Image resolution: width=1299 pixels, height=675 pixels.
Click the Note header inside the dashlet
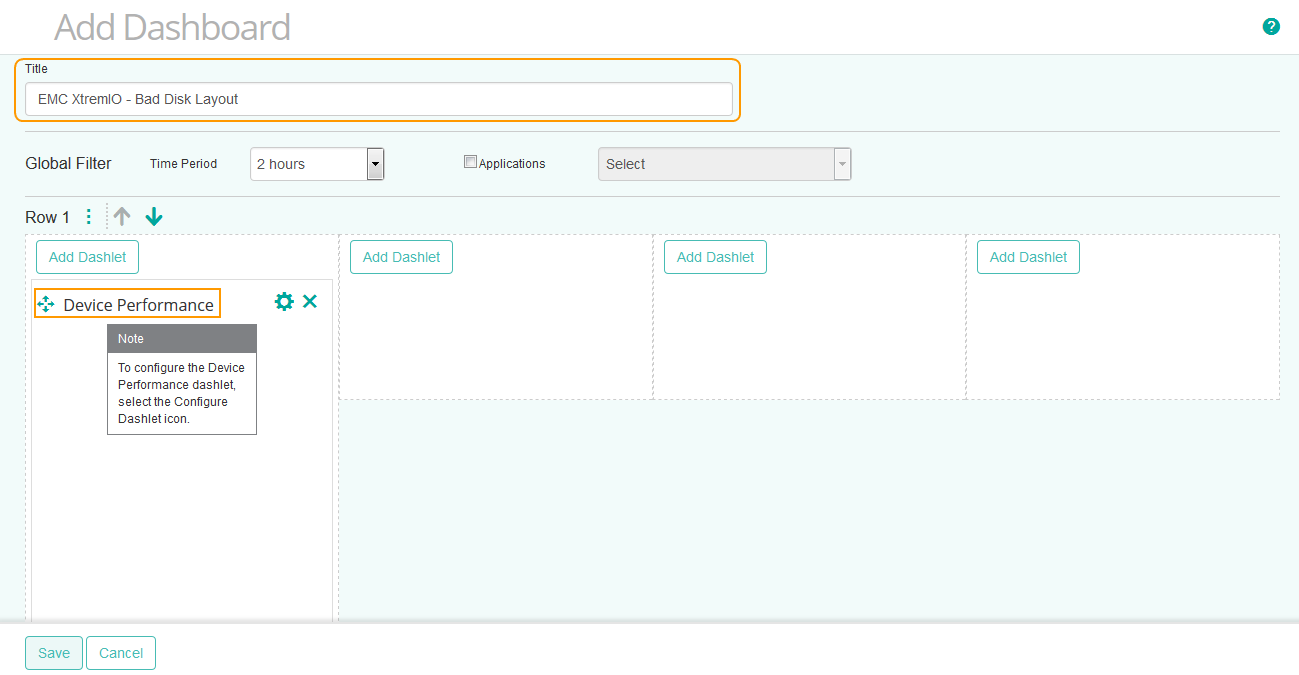coord(181,338)
